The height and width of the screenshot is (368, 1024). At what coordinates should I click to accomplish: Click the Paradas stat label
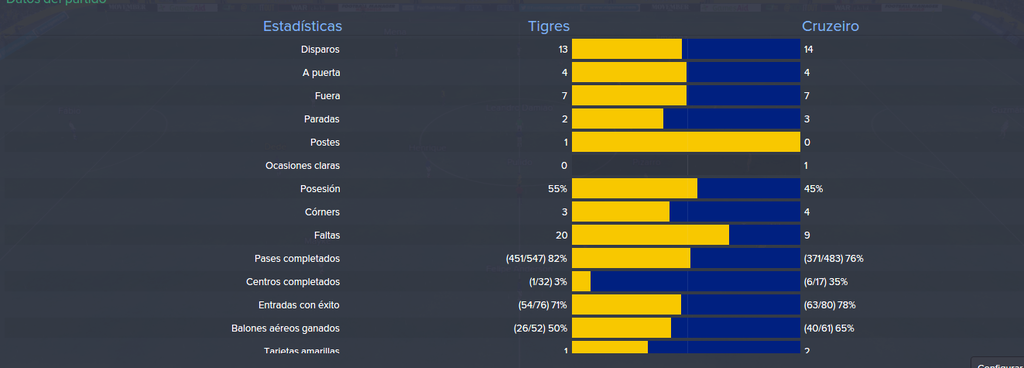322,119
